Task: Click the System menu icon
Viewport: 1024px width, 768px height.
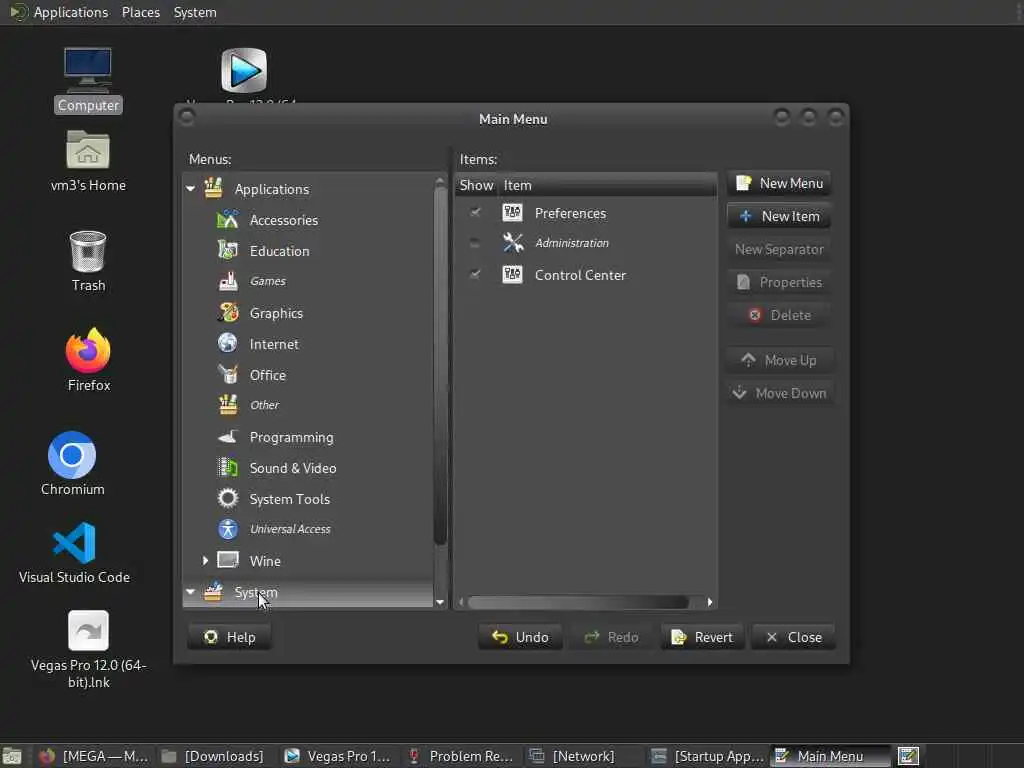Action: tap(213, 592)
